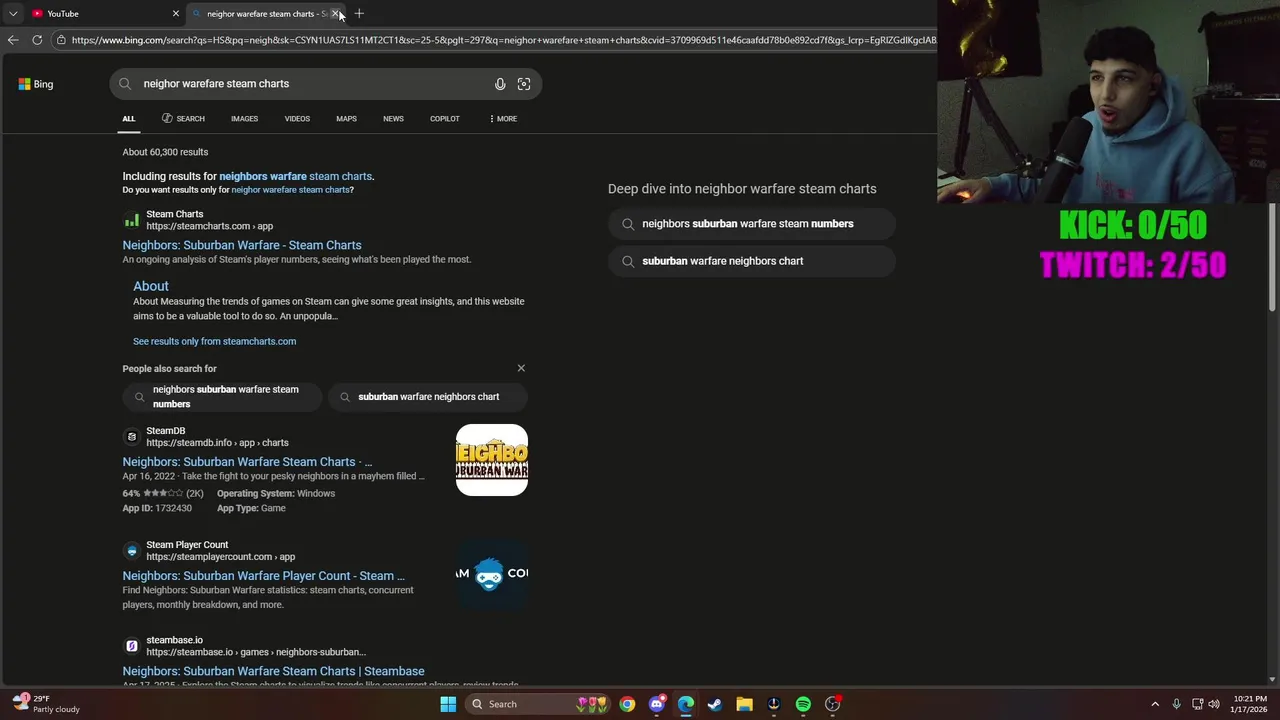Viewport: 1280px width, 720px height.
Task: Click See results only from steamcharts.com
Action: [x=214, y=341]
